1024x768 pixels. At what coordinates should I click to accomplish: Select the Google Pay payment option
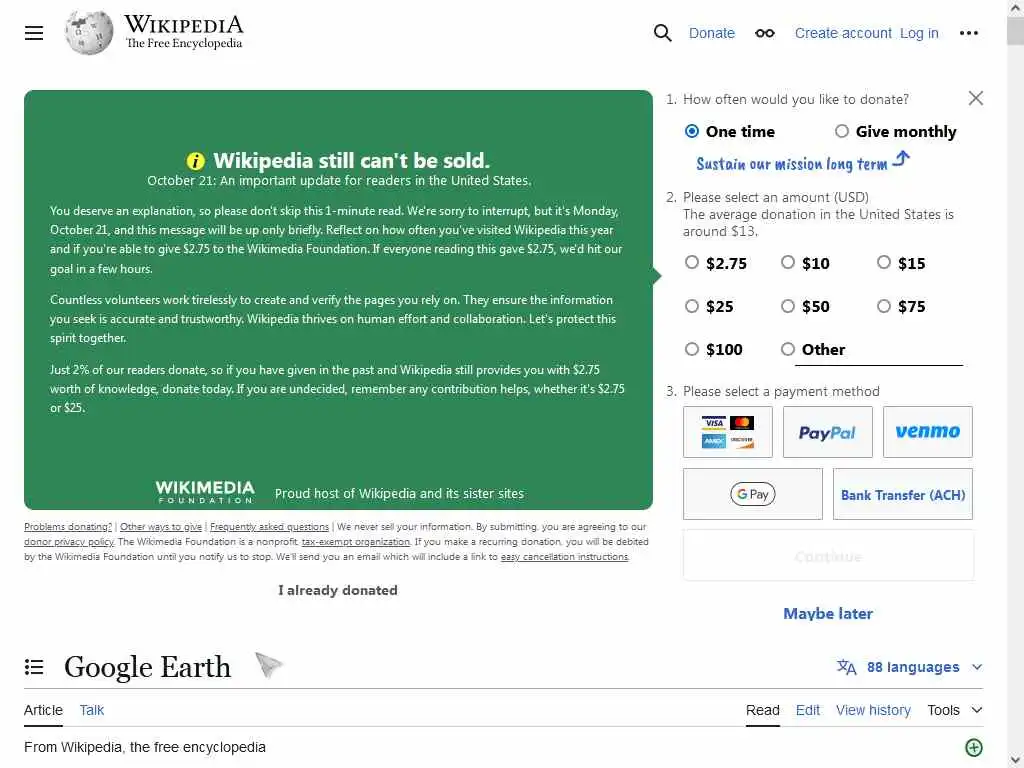point(752,494)
